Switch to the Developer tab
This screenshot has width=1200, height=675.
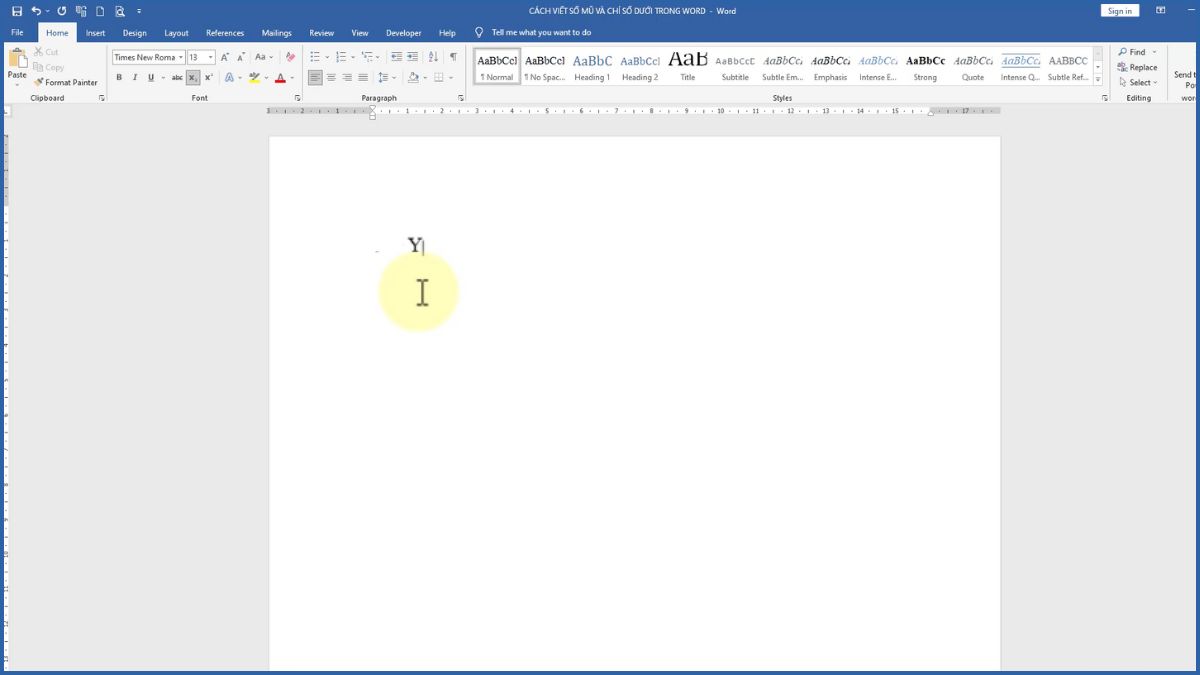404,33
